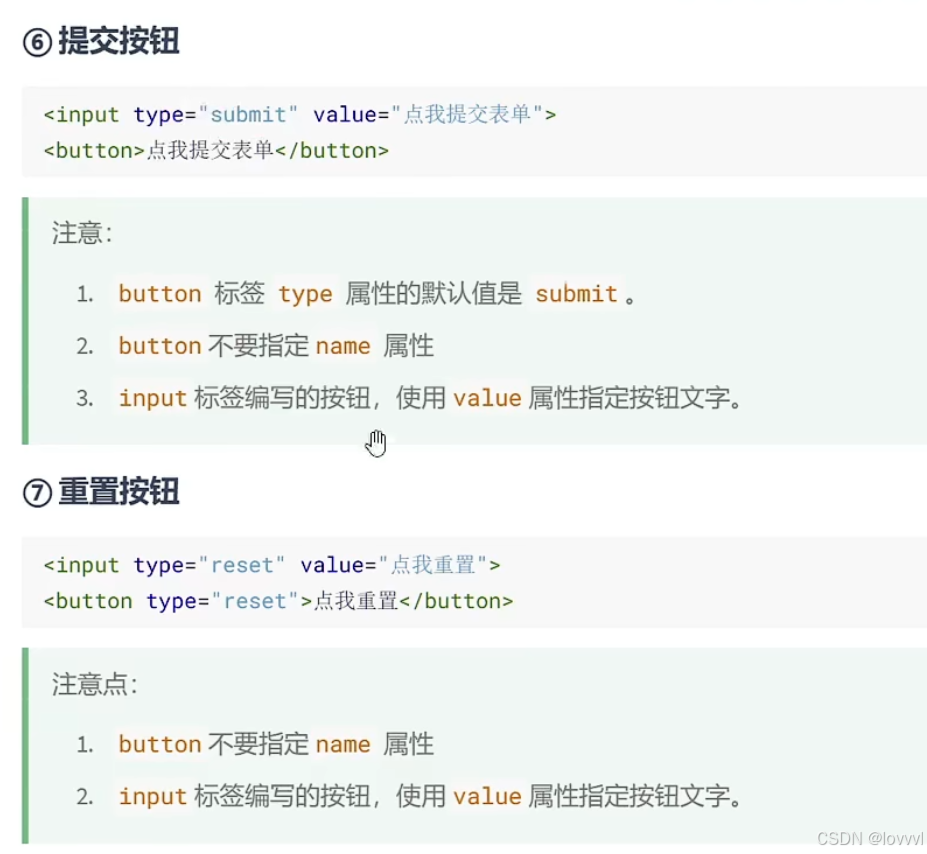Click the orange 'type' inline code word
The image size is (927, 854).
(305, 294)
